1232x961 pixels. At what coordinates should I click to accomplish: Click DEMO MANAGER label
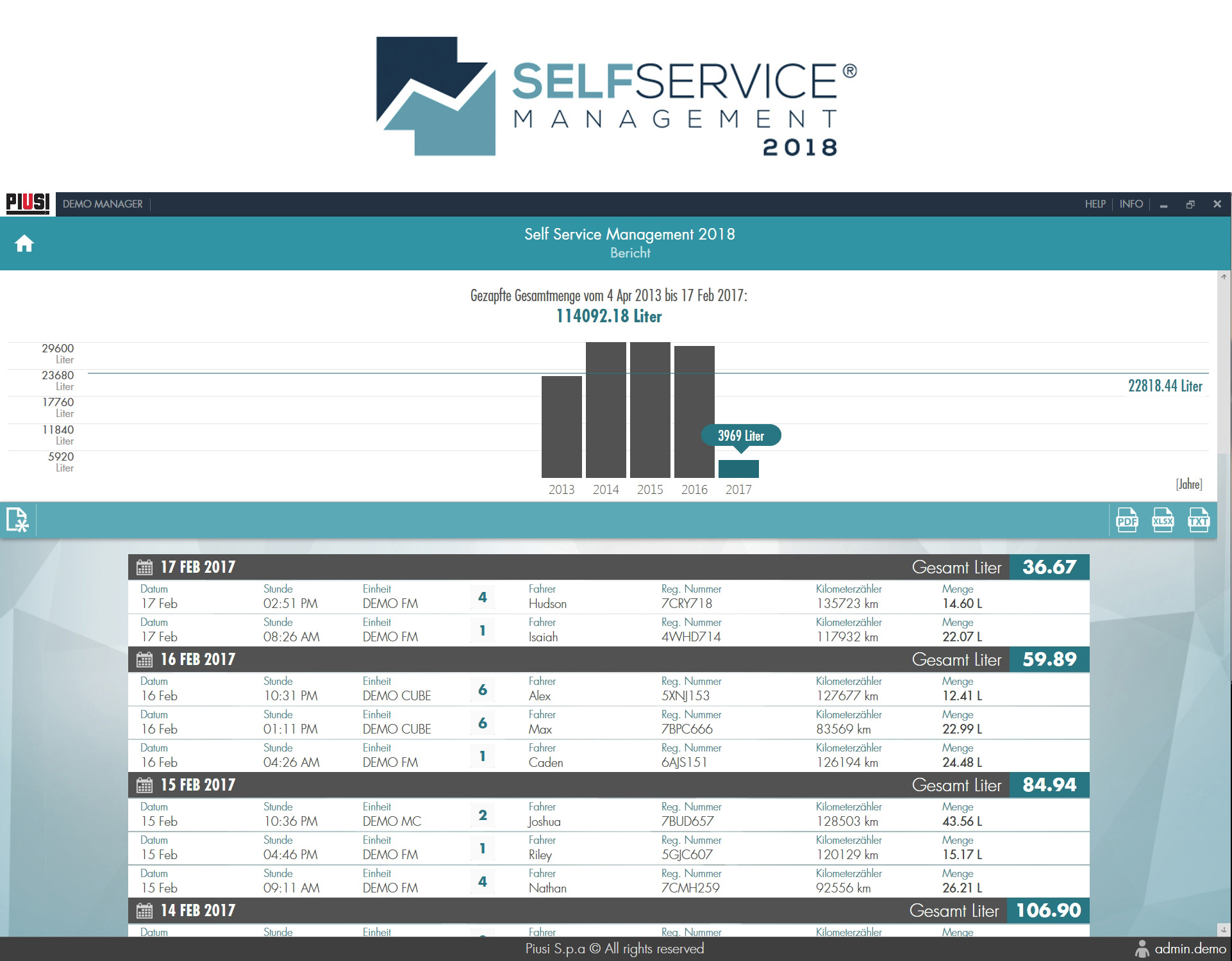[103, 204]
